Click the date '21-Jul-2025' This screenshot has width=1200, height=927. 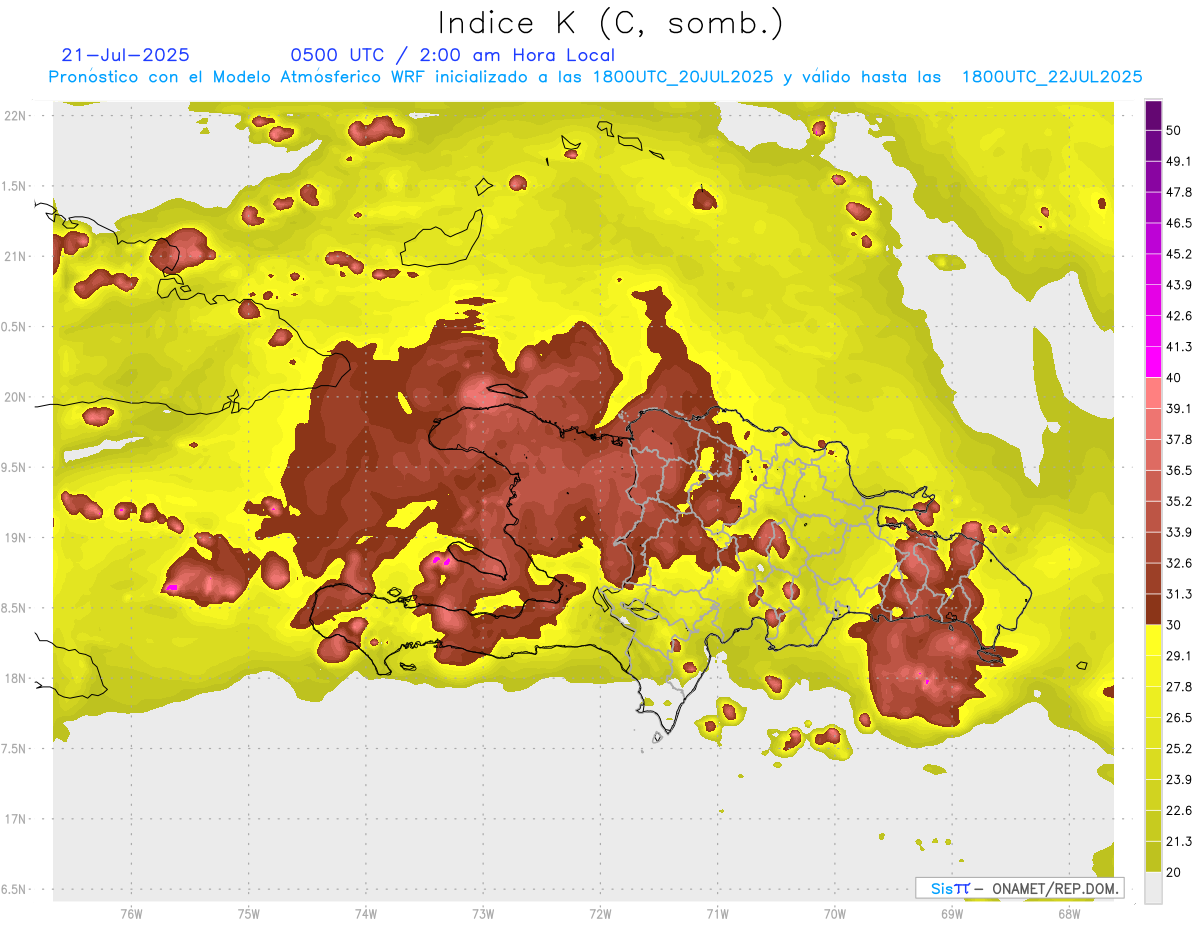[x=125, y=55]
